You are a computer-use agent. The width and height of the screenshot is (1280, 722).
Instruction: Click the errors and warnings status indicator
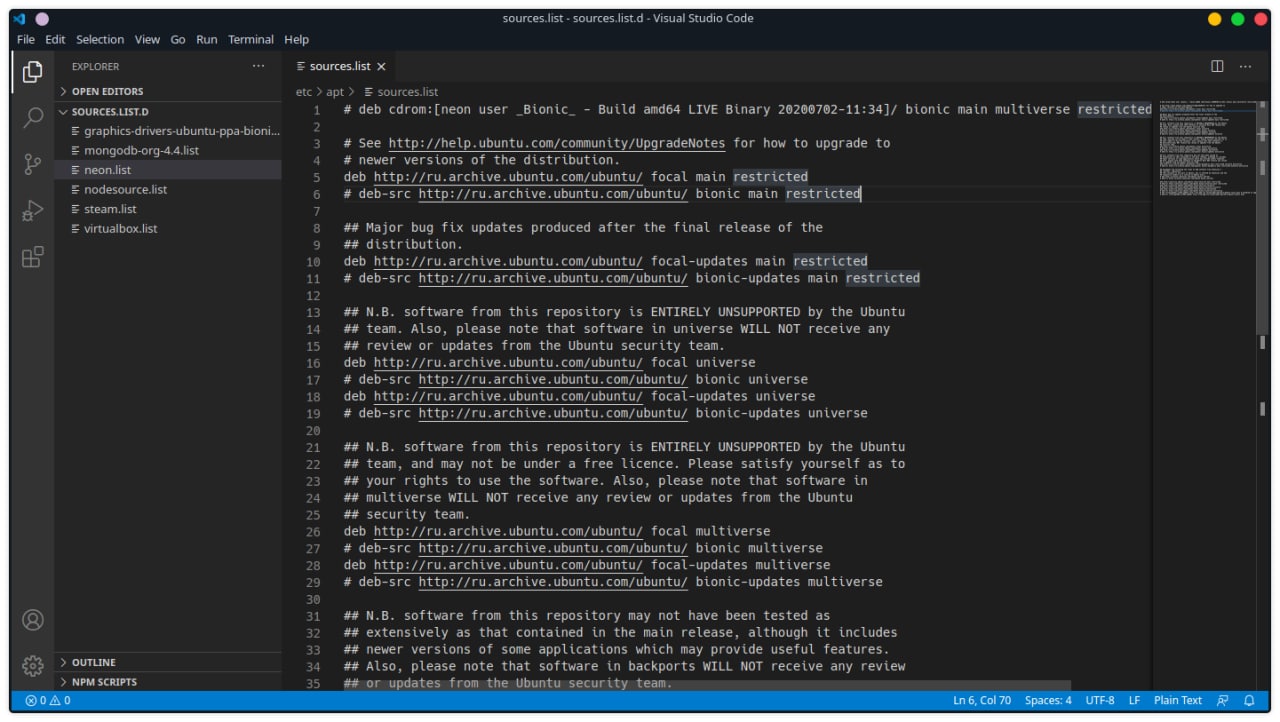(48, 701)
